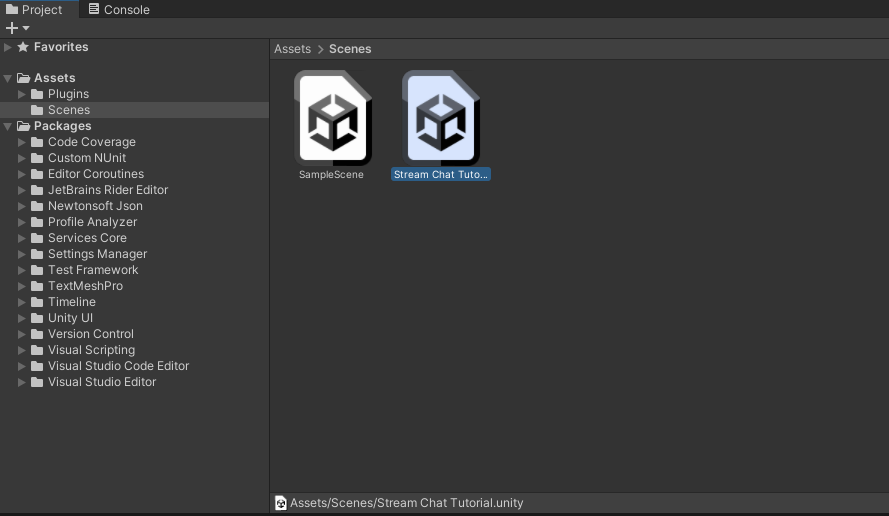Expand the Visual Studio Editor package arrow

click(22, 382)
